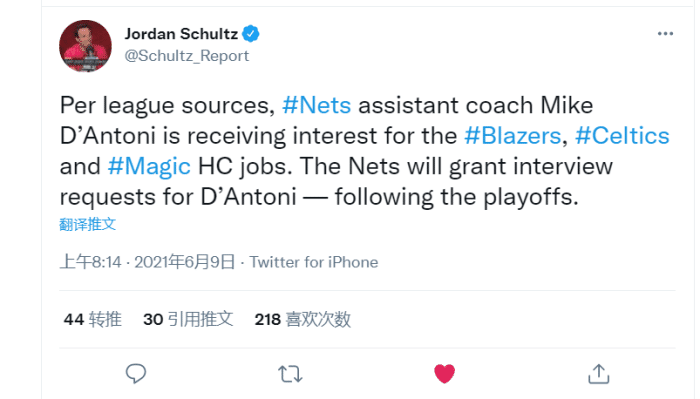
Task: Toggle the red heart like button
Action: [444, 374]
